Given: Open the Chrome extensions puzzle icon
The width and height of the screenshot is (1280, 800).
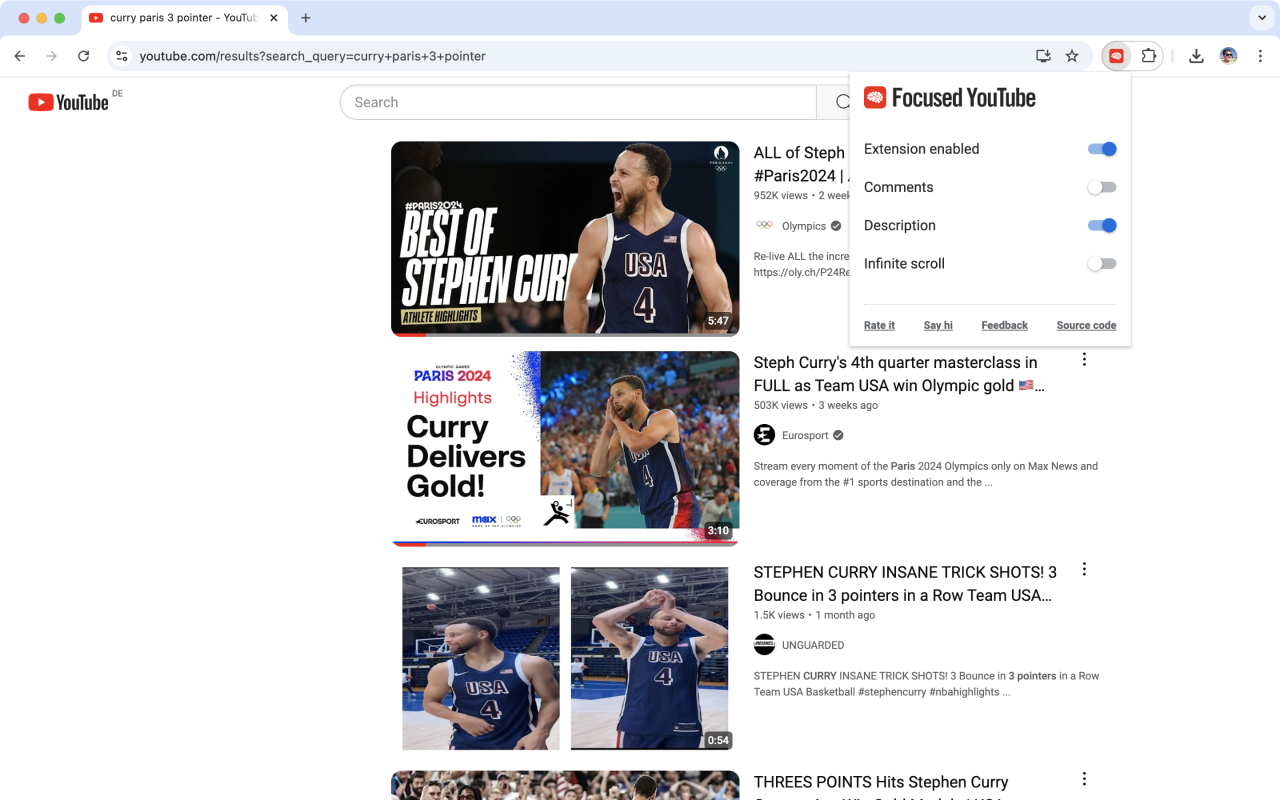Looking at the screenshot, I should coord(1149,56).
